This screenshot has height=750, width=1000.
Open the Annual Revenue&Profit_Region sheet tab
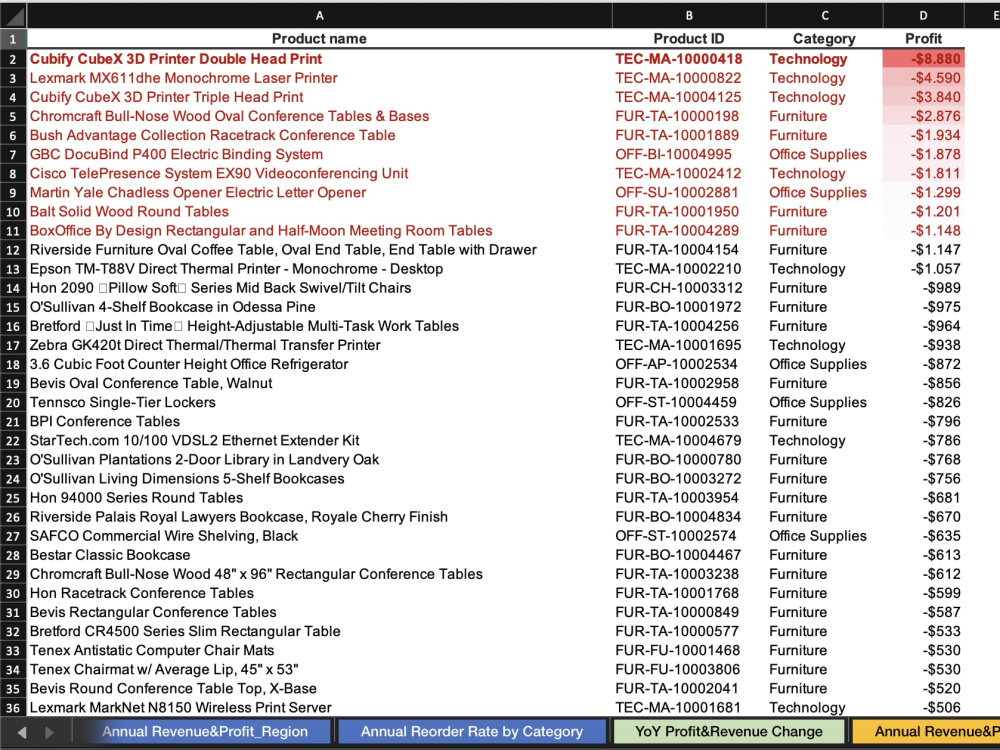coord(205,732)
